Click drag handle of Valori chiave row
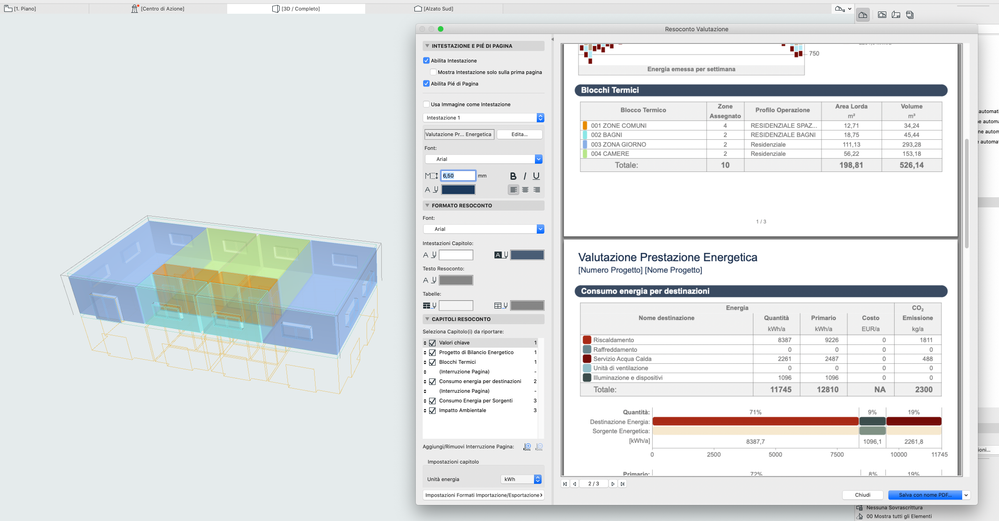The image size is (999, 521). click(425, 343)
